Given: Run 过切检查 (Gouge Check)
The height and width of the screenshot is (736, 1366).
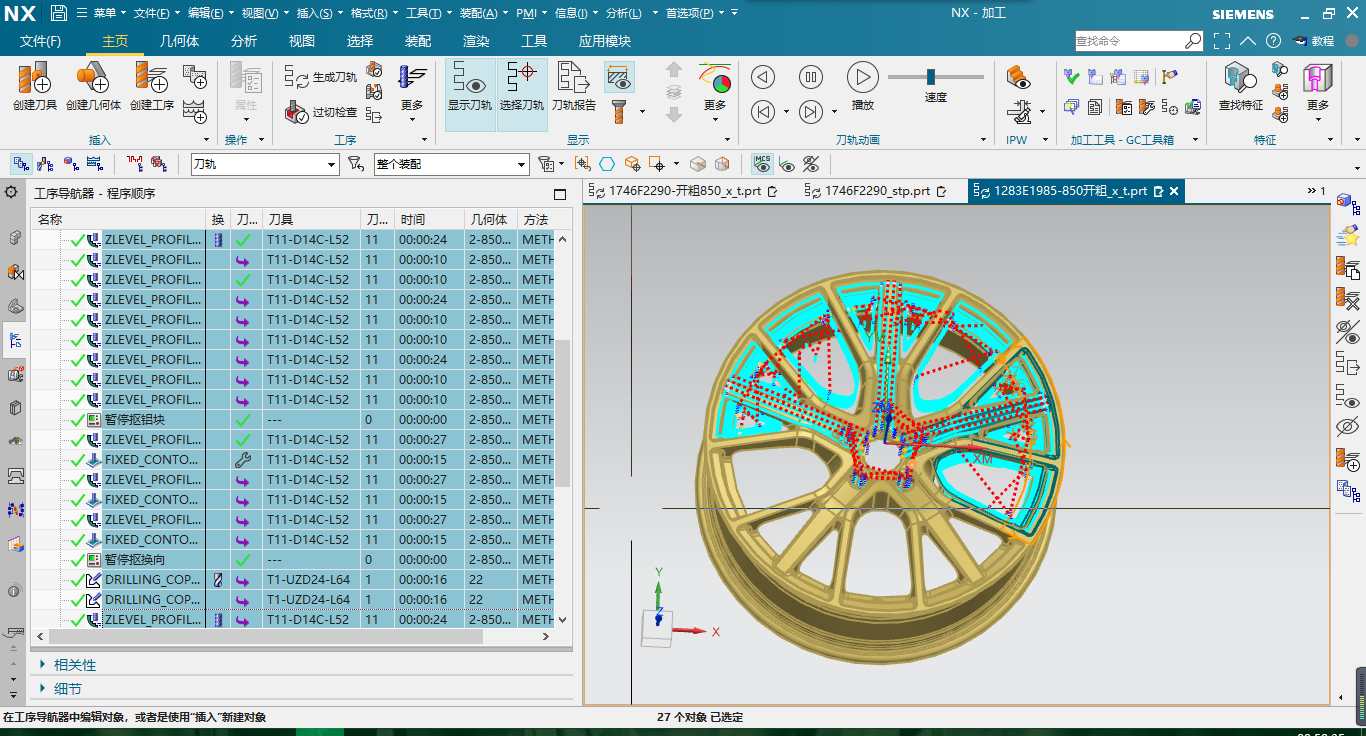Looking at the screenshot, I should tap(320, 112).
